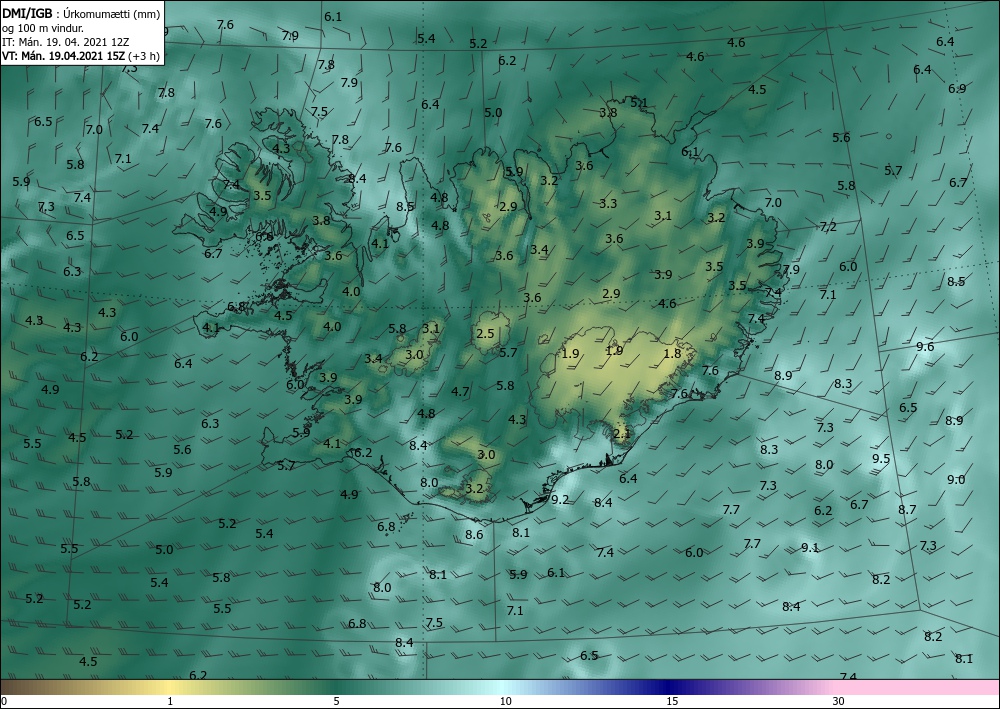Click the 9.5 value on the map
1000x709 pixels.
click(x=881, y=458)
